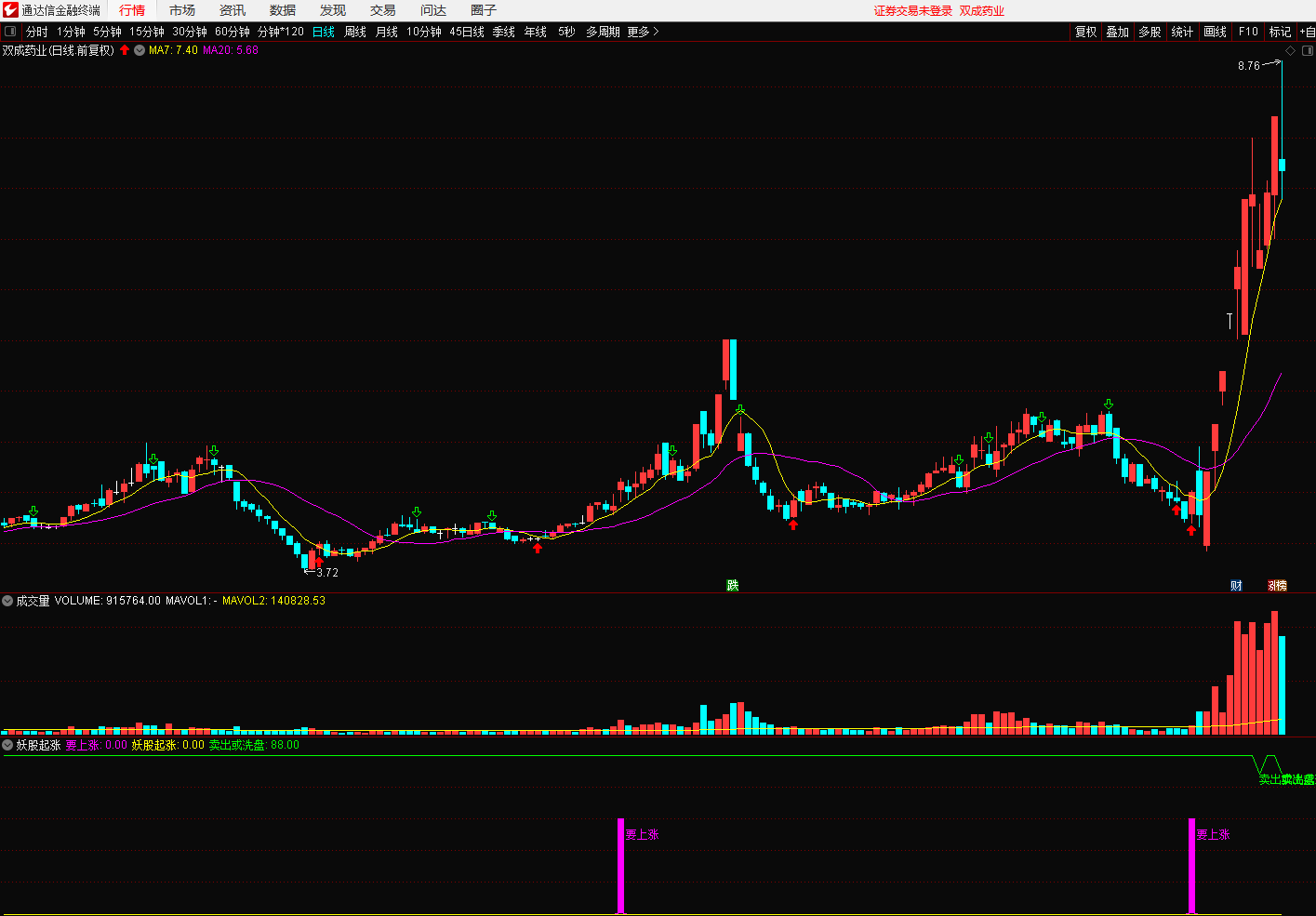Switch to 月线 monthly period

(387, 32)
